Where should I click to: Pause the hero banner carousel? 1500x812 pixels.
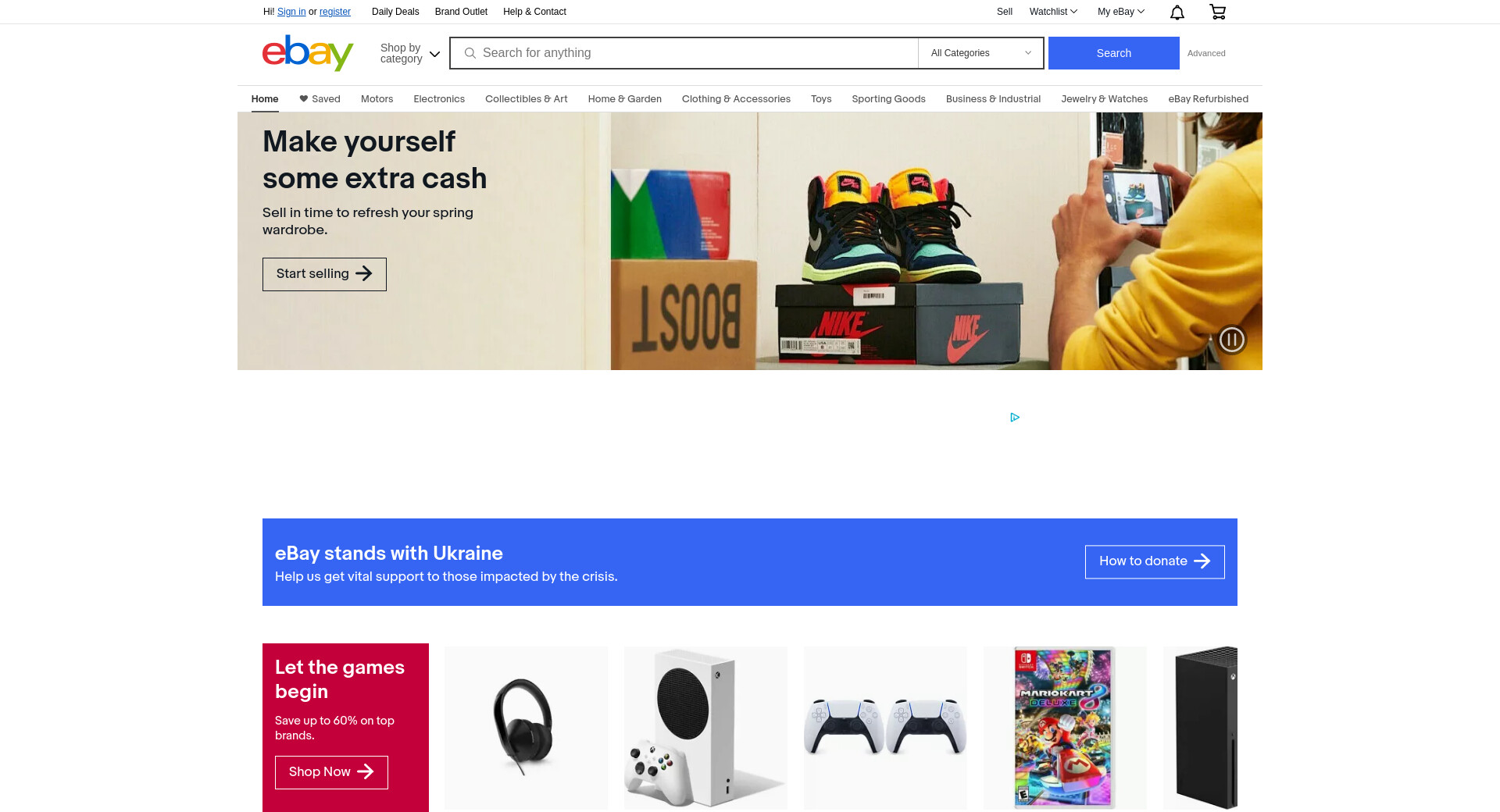coord(1232,340)
